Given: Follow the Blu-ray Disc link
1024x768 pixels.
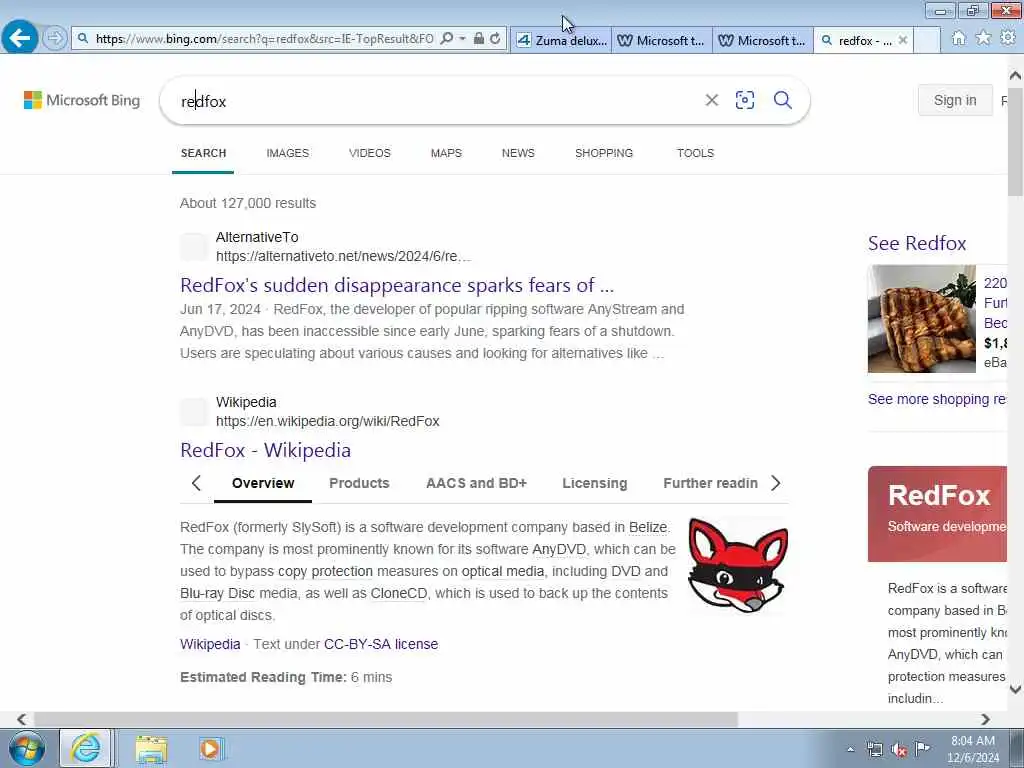Looking at the screenshot, I should click(x=217, y=594).
